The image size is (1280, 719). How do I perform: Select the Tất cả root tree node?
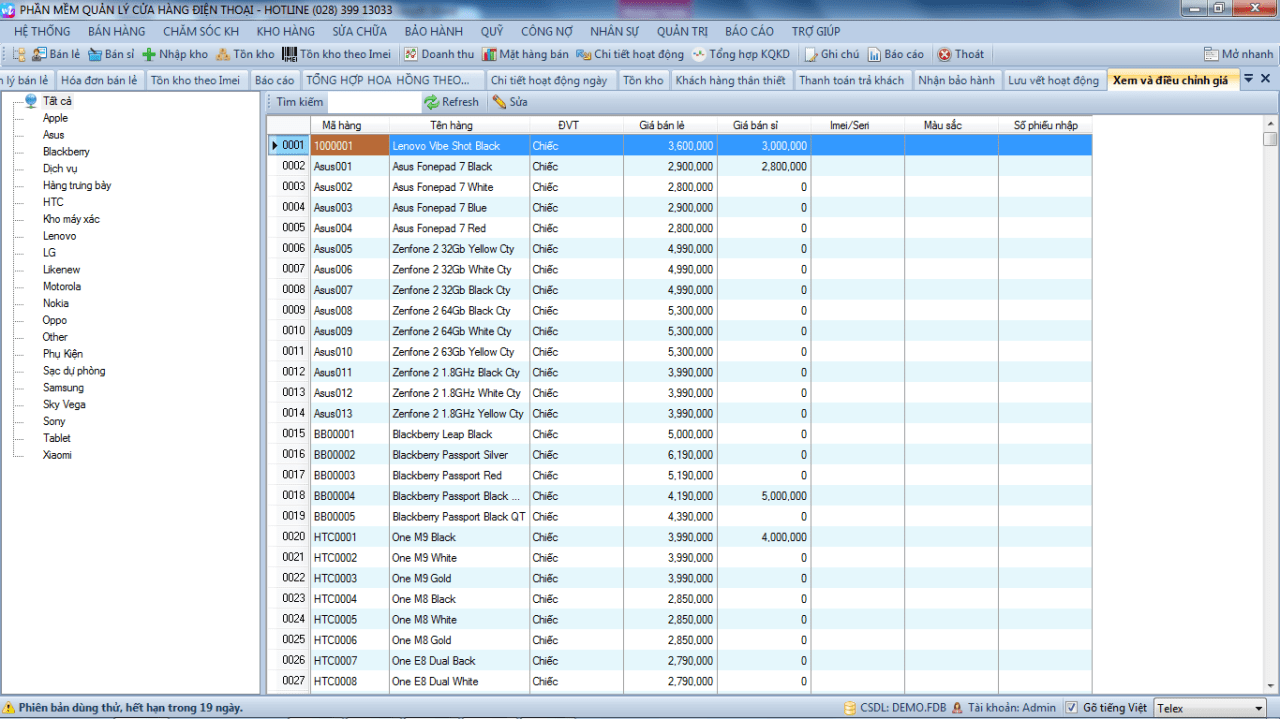click(x=57, y=101)
